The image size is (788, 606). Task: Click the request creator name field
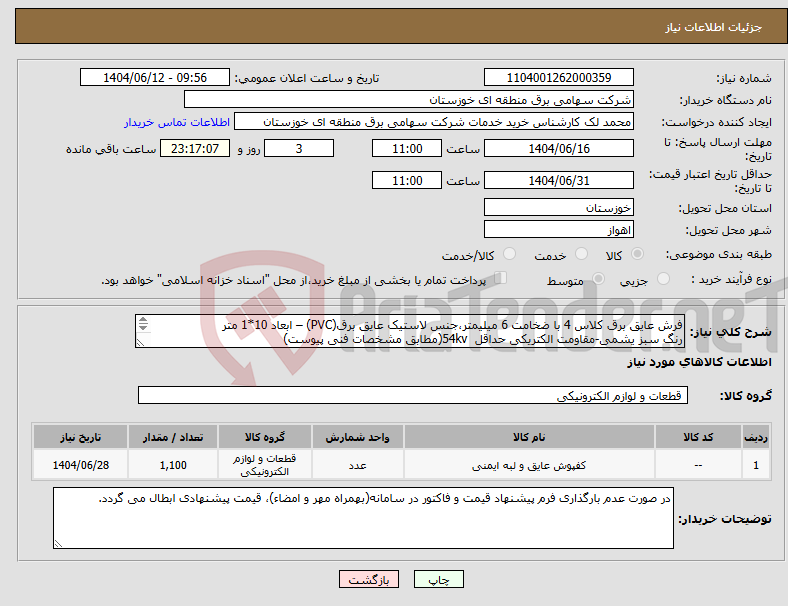point(434,122)
